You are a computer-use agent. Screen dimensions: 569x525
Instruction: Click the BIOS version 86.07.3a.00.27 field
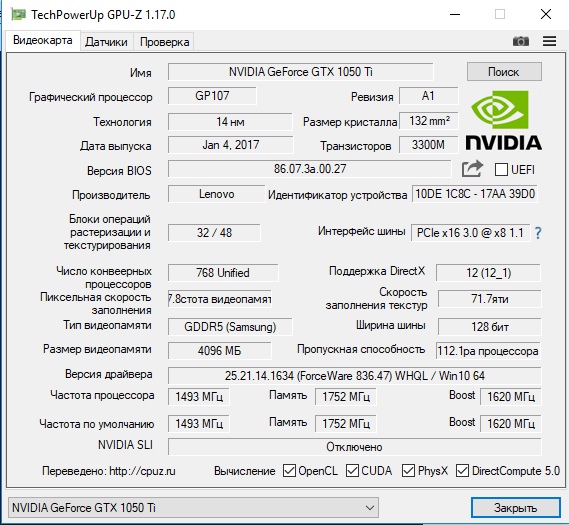tap(310, 169)
